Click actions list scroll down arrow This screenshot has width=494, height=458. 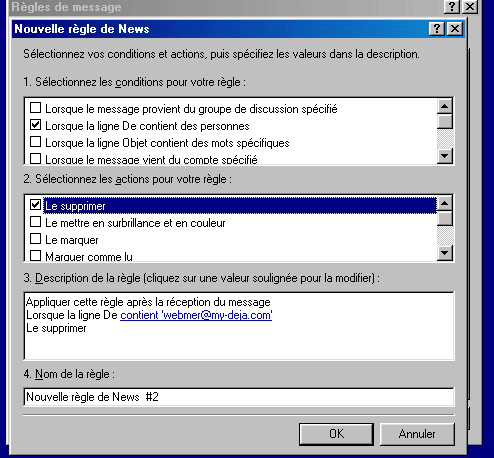445,253
